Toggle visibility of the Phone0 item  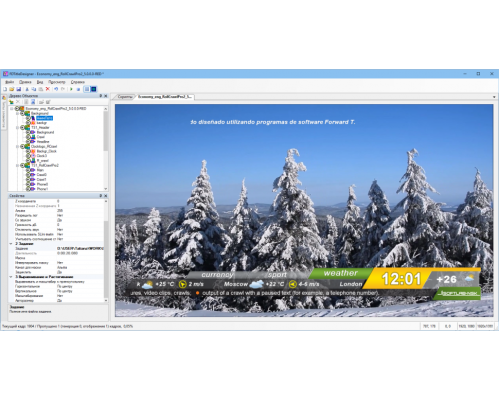click(28, 184)
